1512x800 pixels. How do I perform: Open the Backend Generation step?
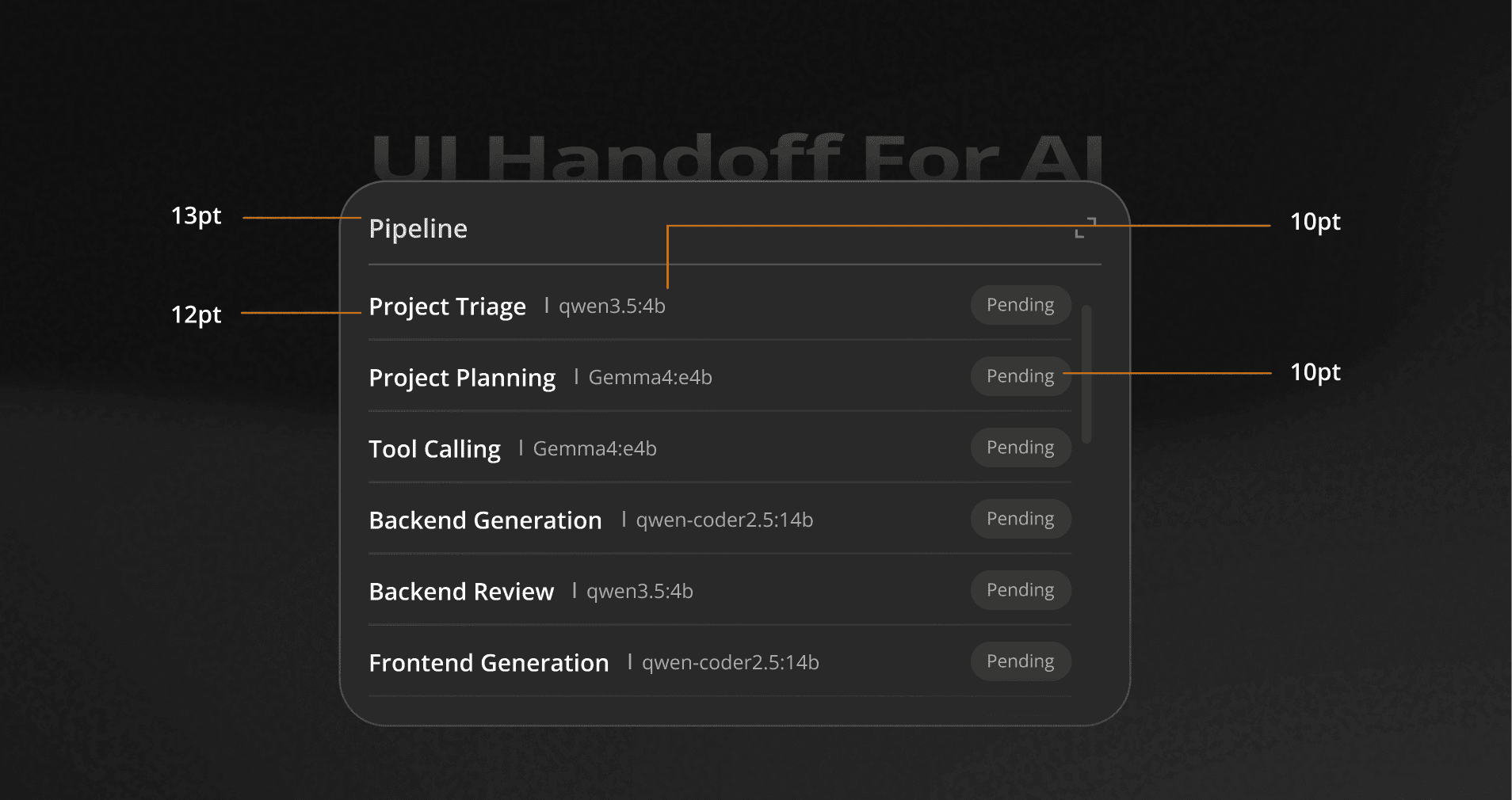485,520
